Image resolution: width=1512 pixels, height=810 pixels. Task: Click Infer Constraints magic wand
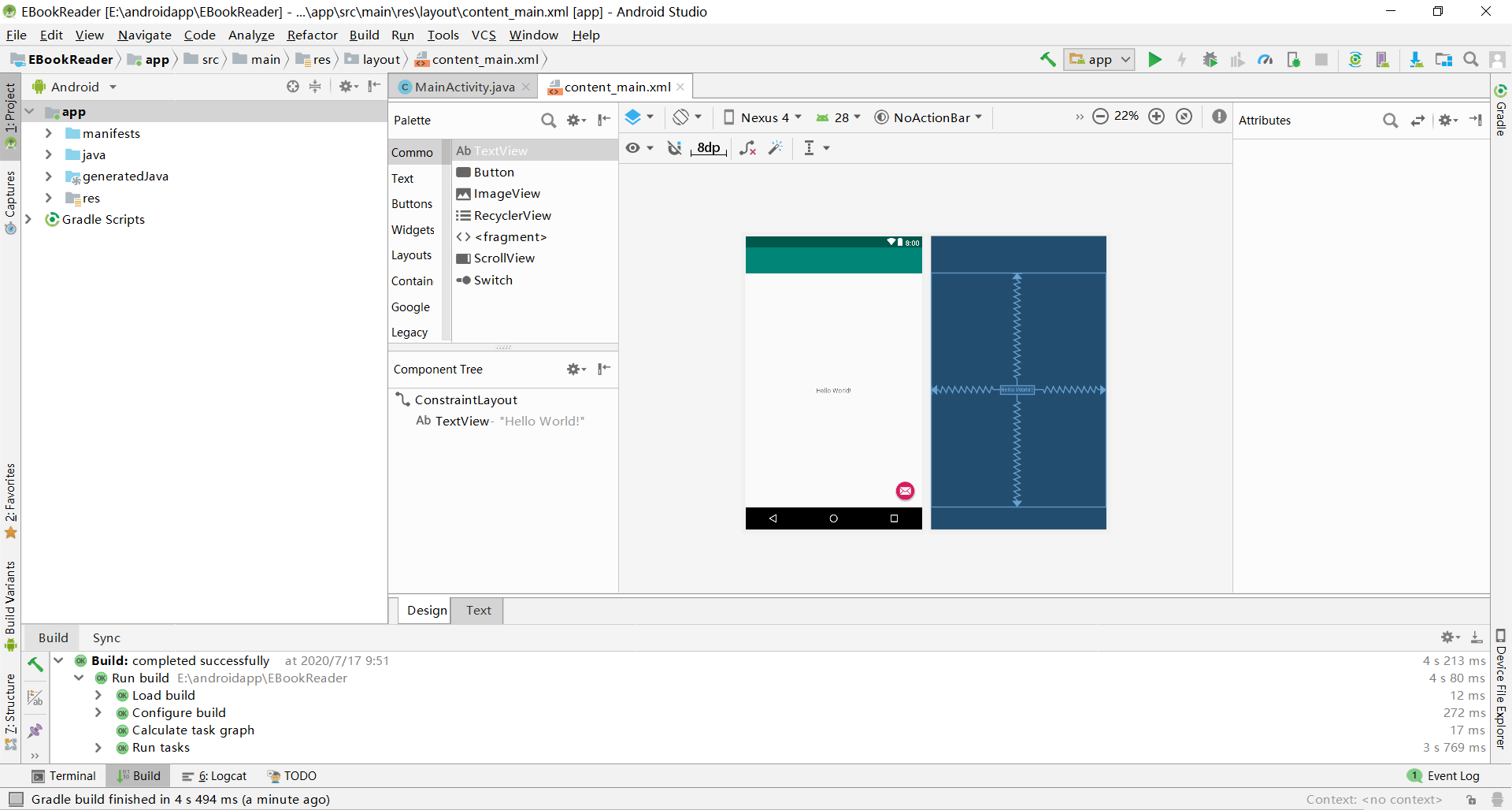pyautogui.click(x=776, y=148)
